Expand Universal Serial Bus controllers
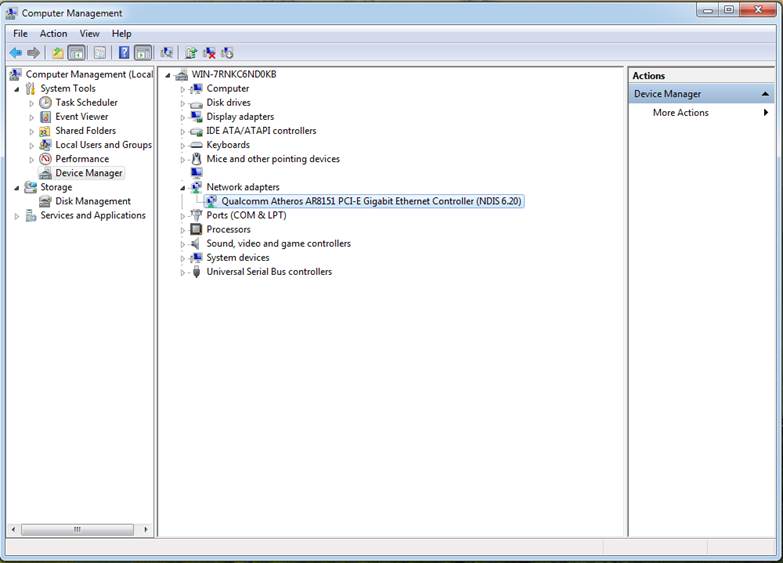Image resolution: width=783 pixels, height=563 pixels. pos(183,272)
